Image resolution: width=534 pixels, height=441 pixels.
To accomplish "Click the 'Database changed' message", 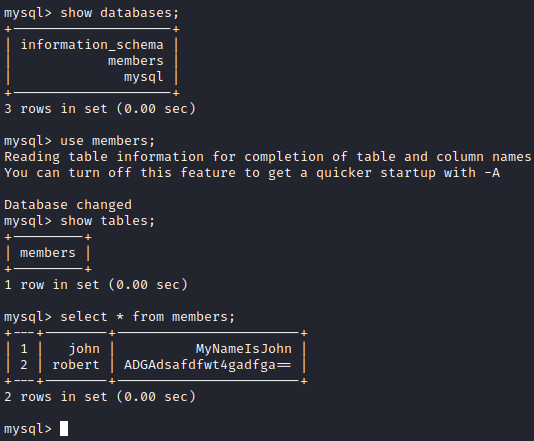I will (x=68, y=205).
